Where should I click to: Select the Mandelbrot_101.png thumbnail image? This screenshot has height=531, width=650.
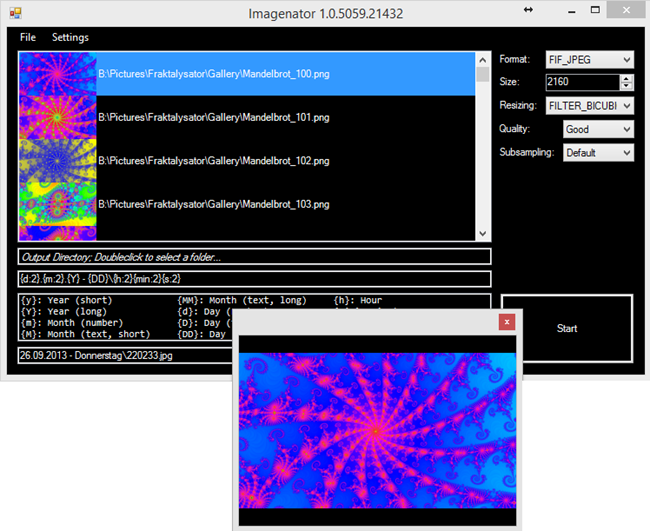tap(57, 117)
